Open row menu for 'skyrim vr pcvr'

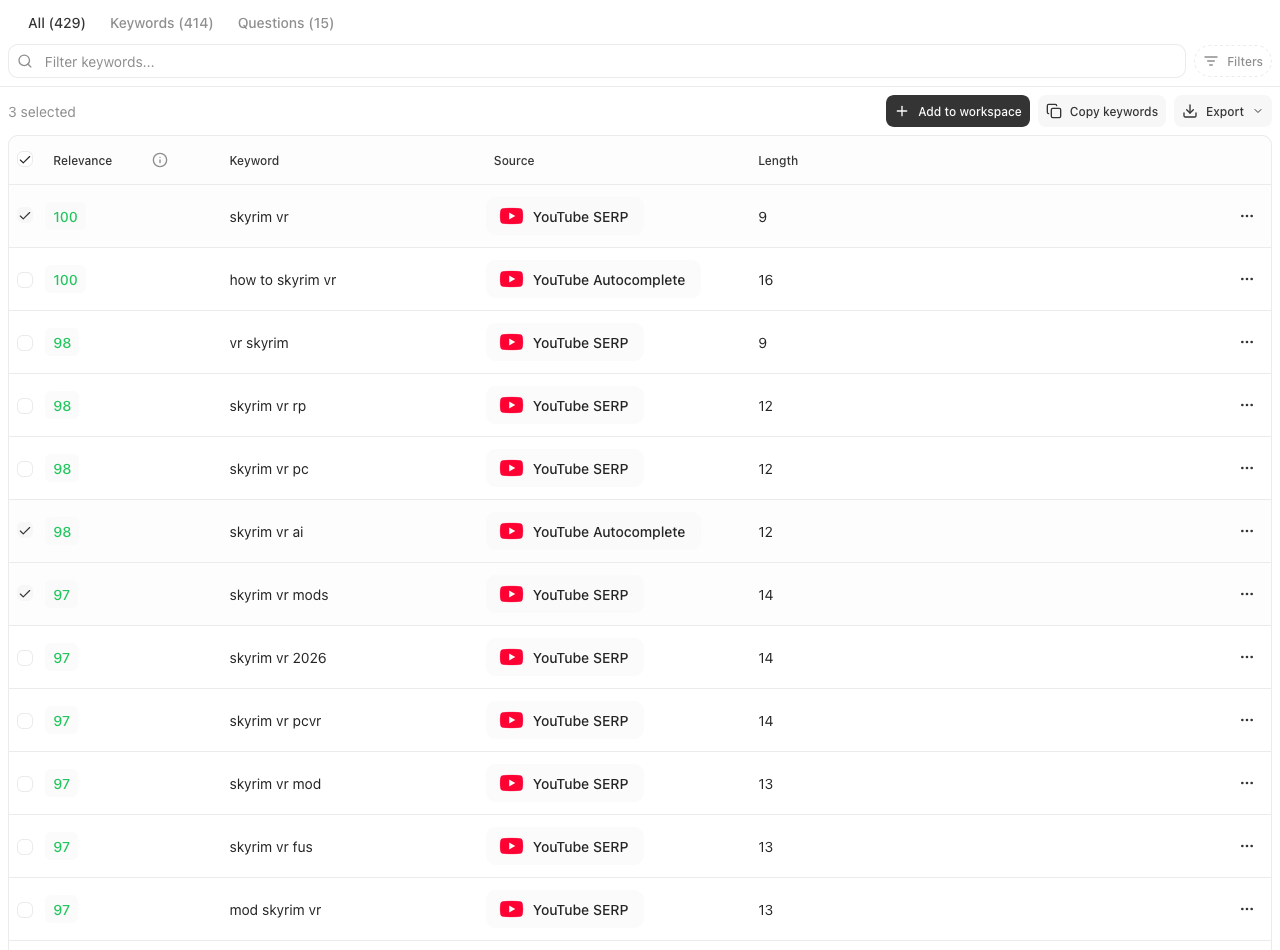click(1246, 720)
